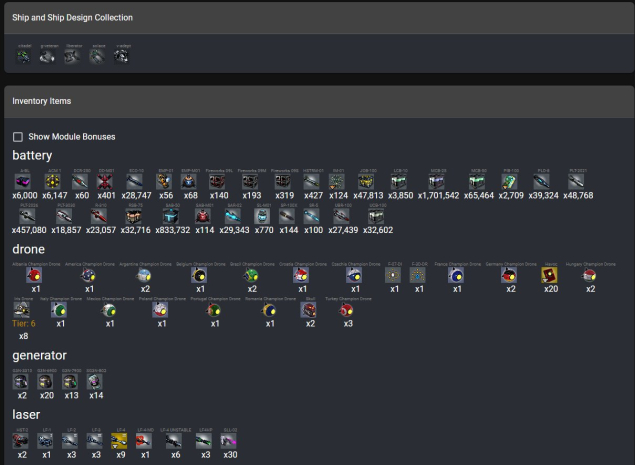Click the first battery item with x6,000
Screen dimensions: 635x465
coord(24,183)
